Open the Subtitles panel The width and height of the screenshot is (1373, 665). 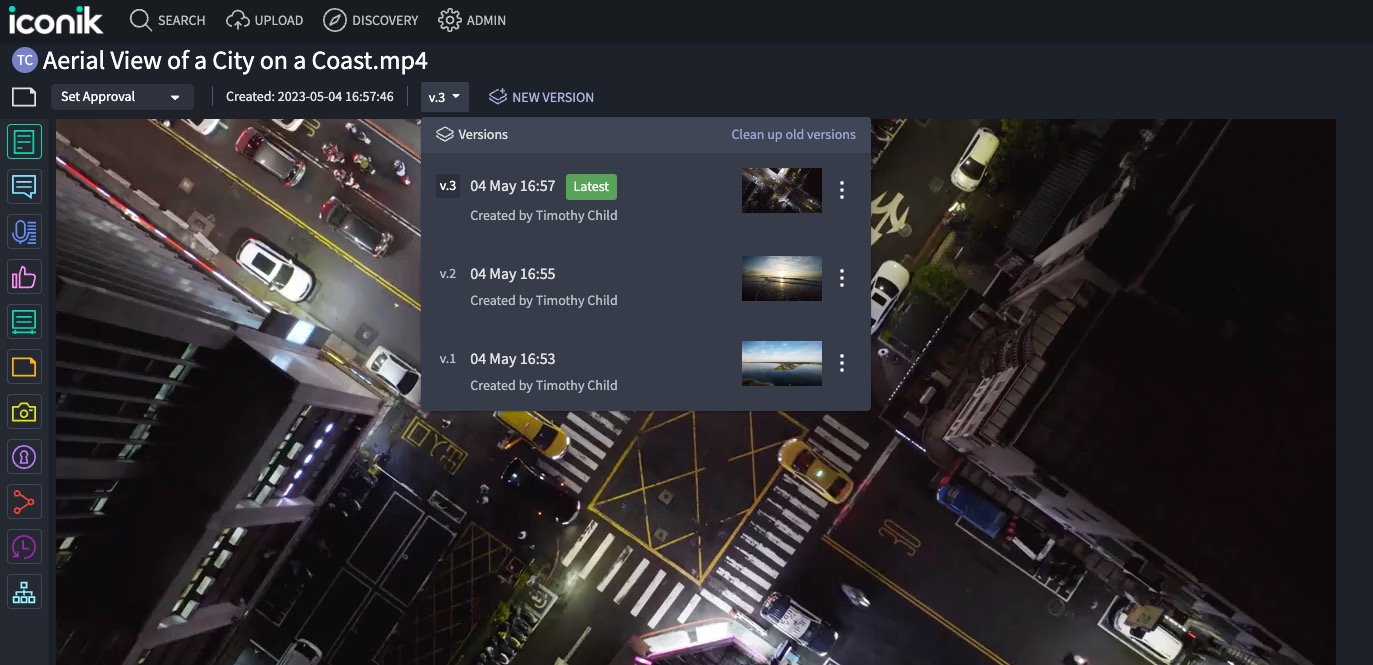(x=23, y=321)
